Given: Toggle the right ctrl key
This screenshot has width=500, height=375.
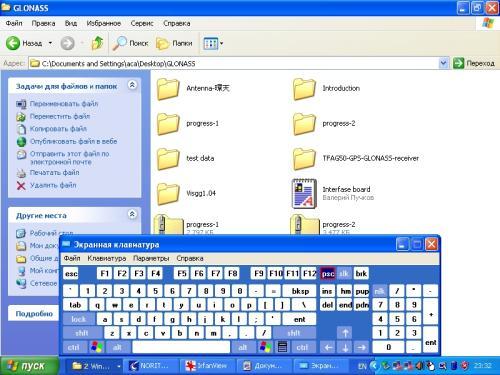Looking at the screenshot, I should pyautogui.click(x=302, y=347).
